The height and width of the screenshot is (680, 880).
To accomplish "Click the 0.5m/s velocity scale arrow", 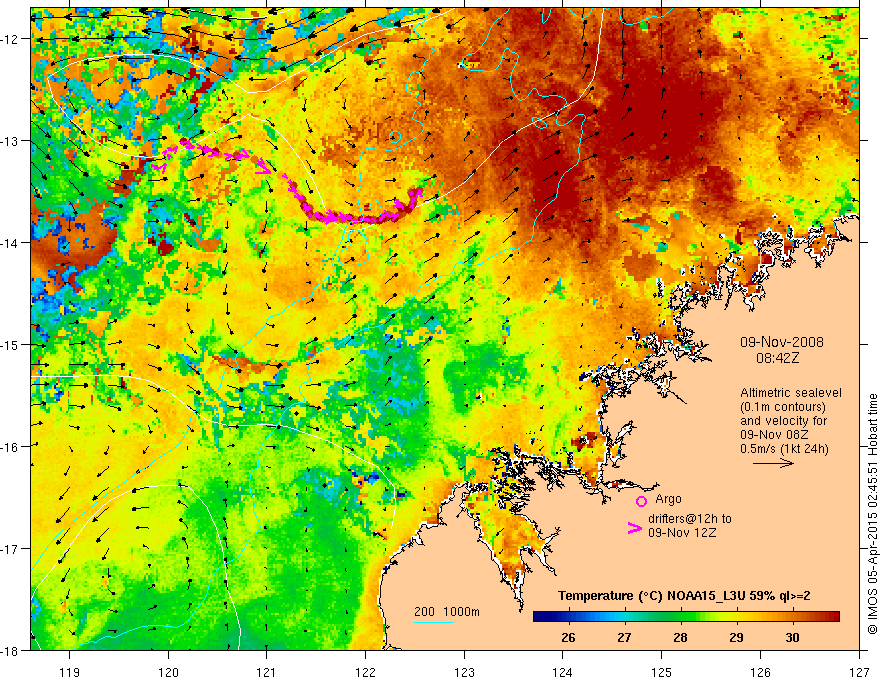I will click(x=773, y=463).
